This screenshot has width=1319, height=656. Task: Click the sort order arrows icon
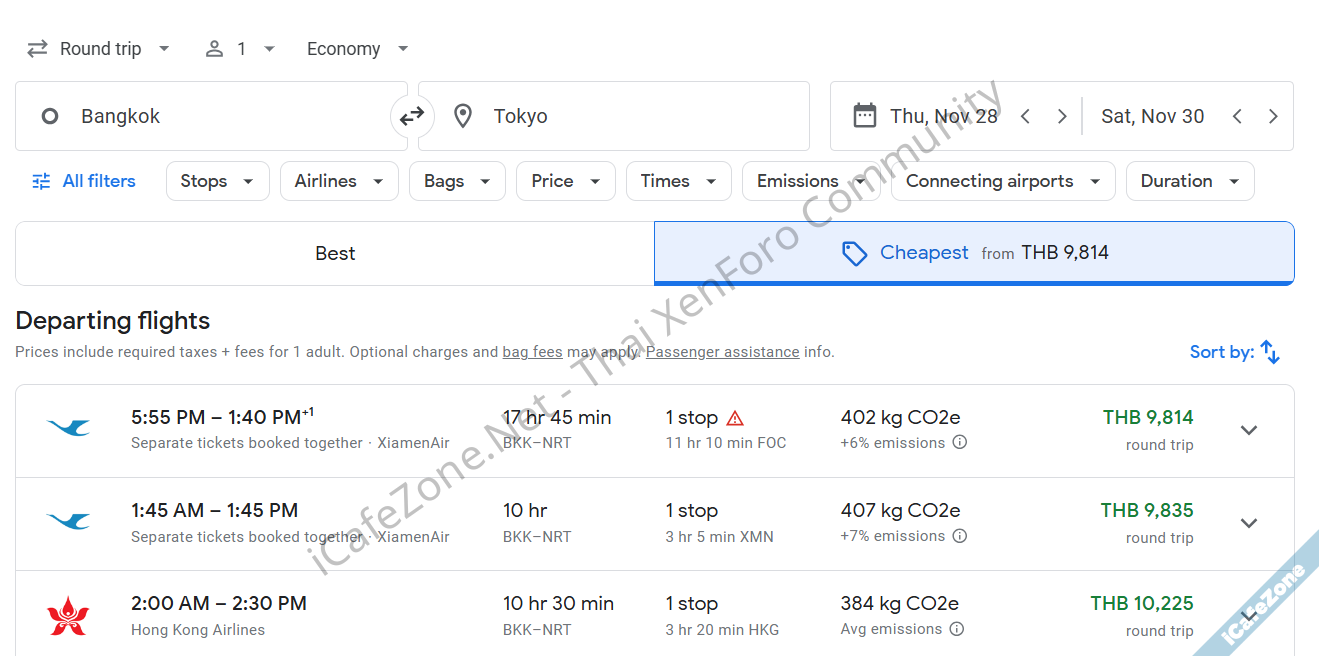(x=1270, y=352)
